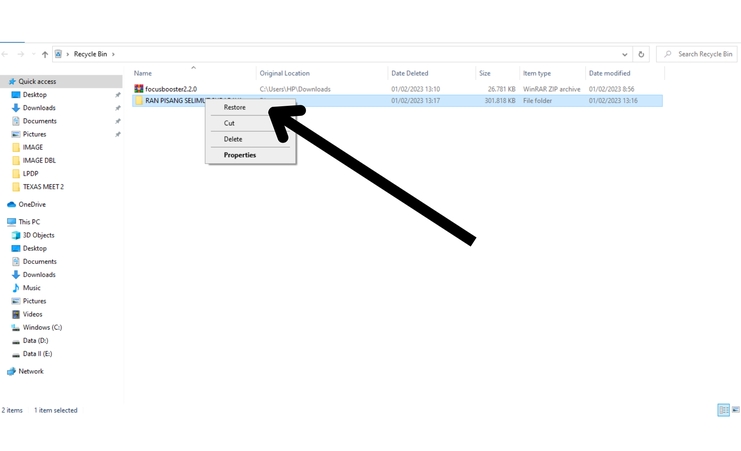Image resolution: width=741 pixels, height=451 pixels.
Task: Click 01/02/2023 13:17 date deleted cell
Action: (x=415, y=101)
